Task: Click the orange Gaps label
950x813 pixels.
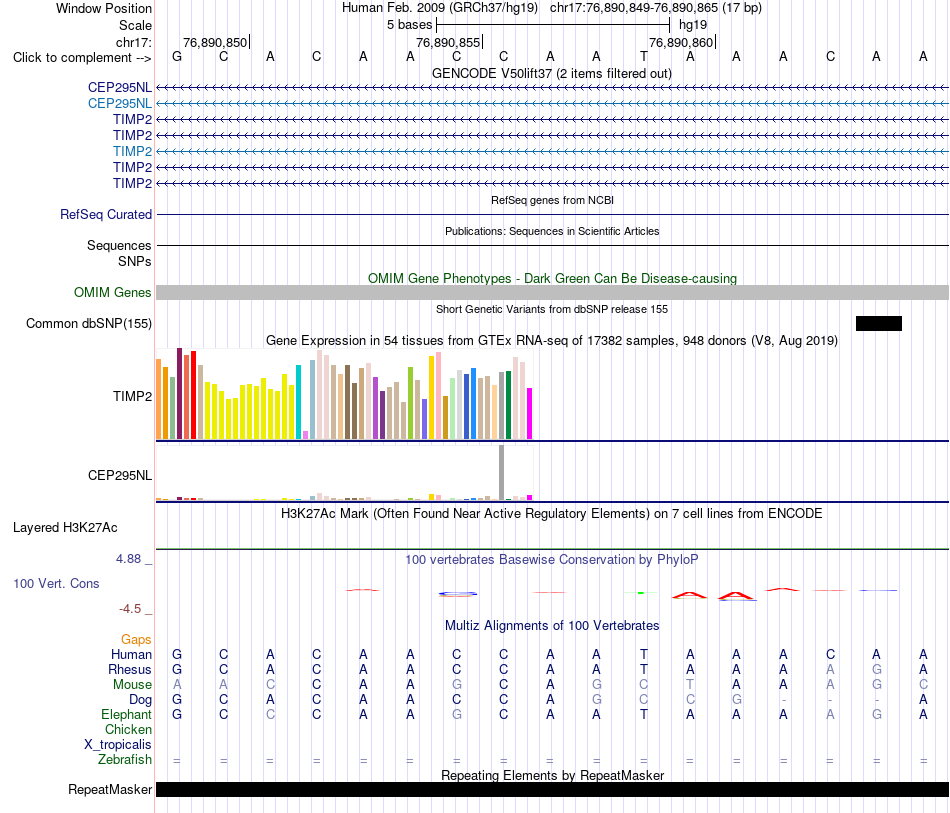Action: pyautogui.click(x=136, y=640)
